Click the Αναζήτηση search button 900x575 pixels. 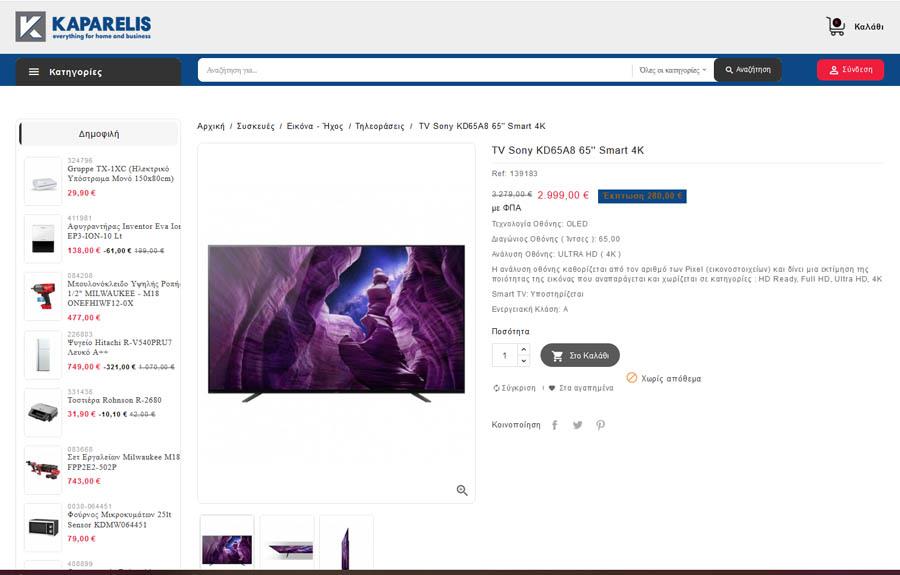[x=747, y=69]
